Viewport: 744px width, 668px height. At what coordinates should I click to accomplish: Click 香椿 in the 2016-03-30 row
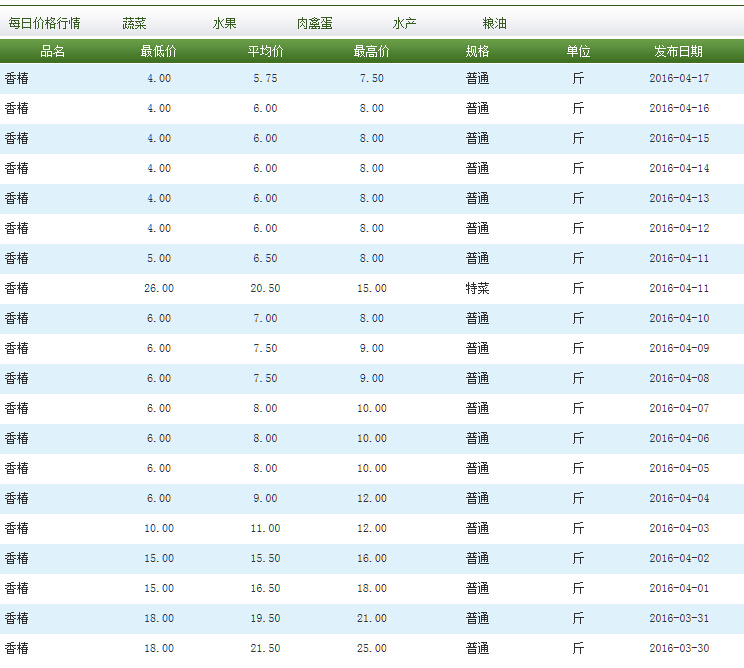click(17, 648)
